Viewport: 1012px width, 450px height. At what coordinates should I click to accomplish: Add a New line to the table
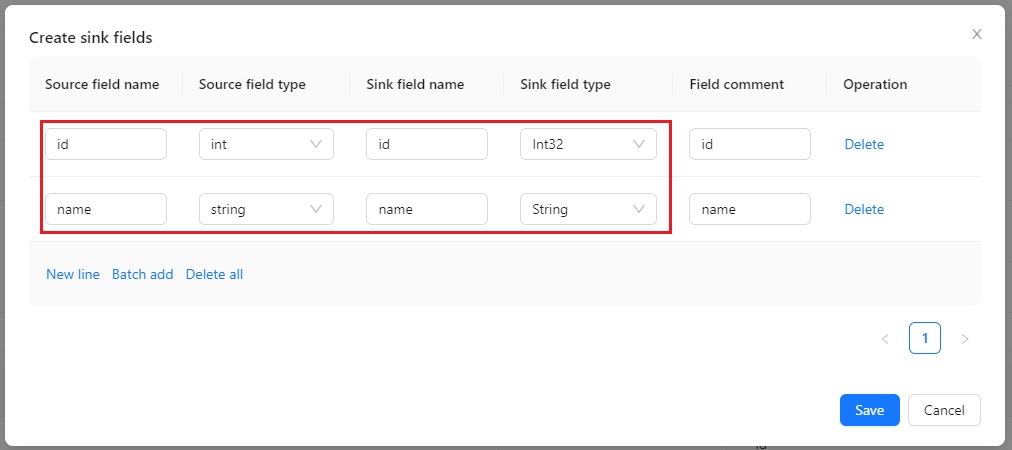(x=73, y=274)
